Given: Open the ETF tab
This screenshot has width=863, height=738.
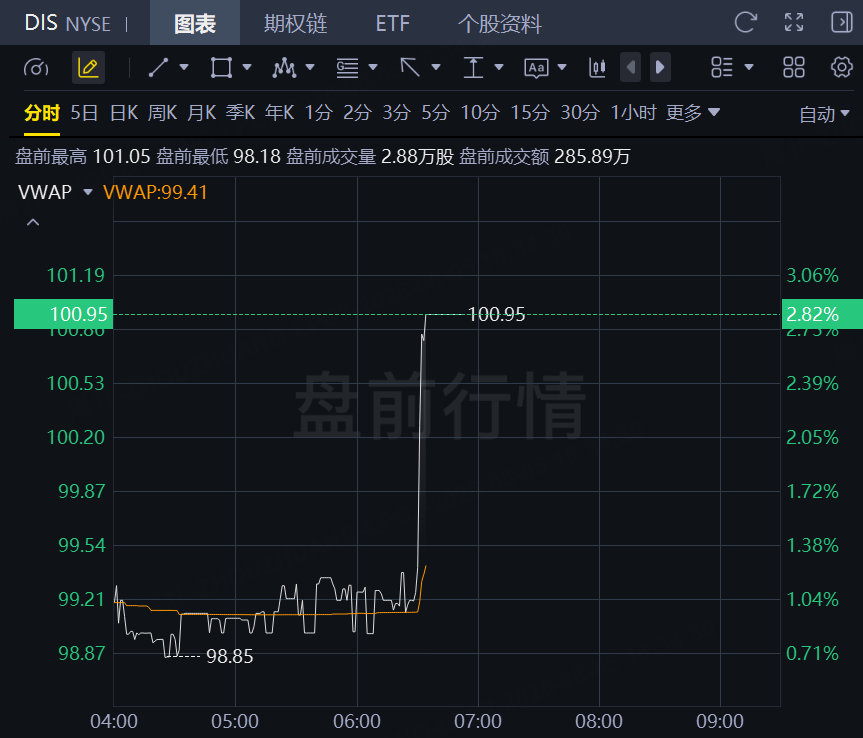Looking at the screenshot, I should point(393,23).
